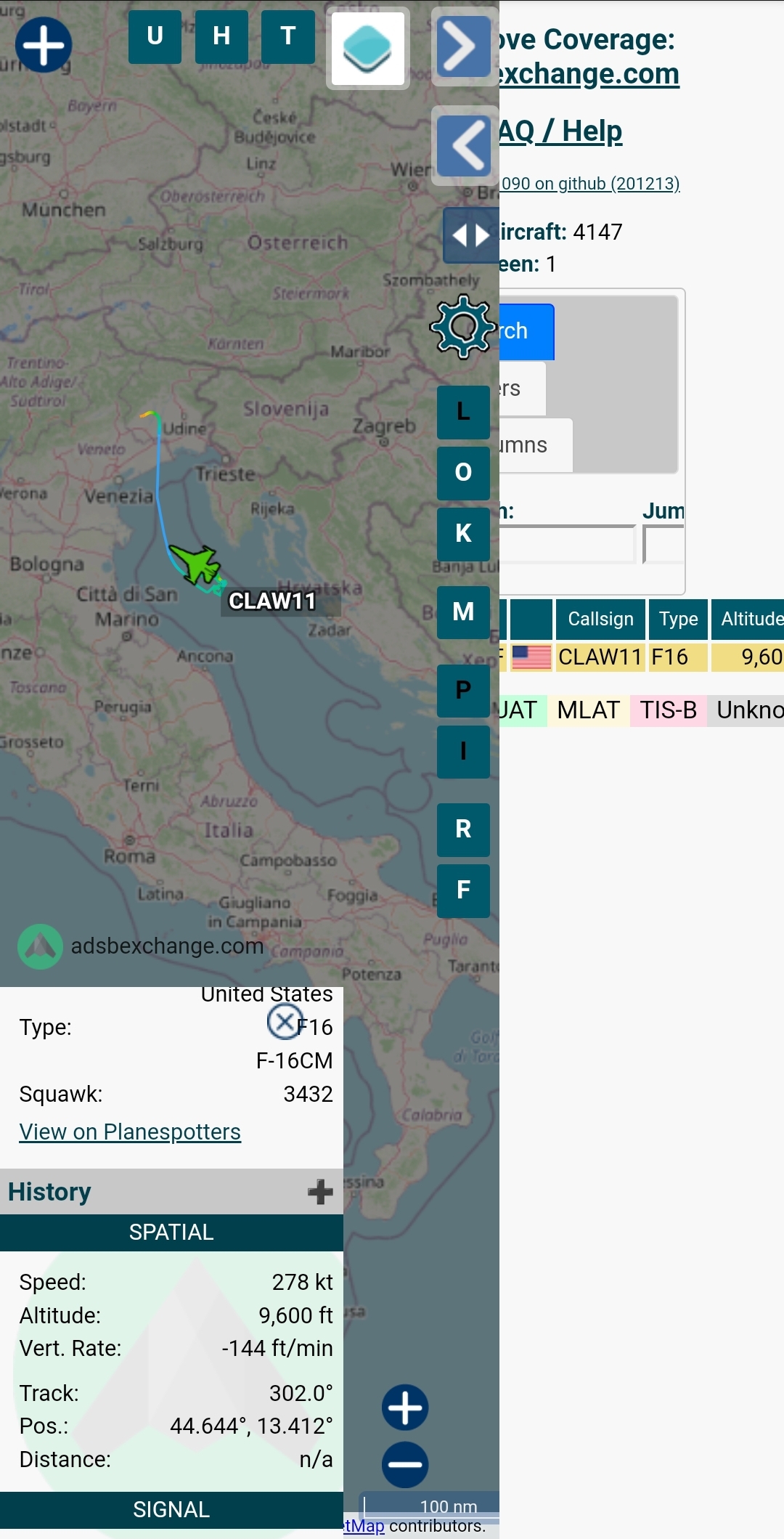Click the F-16CM type description
The width and height of the screenshot is (784, 1539).
294,1060
